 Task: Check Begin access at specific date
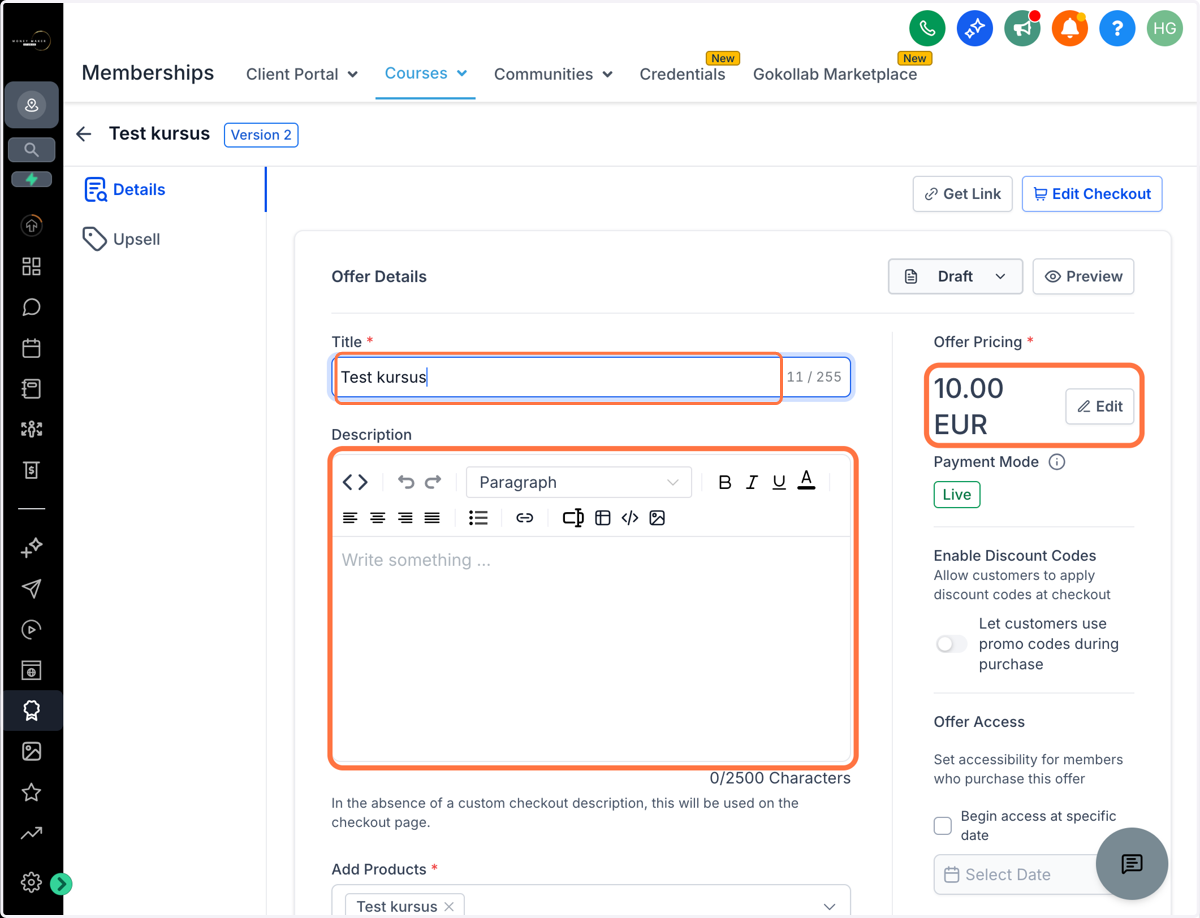point(943,825)
